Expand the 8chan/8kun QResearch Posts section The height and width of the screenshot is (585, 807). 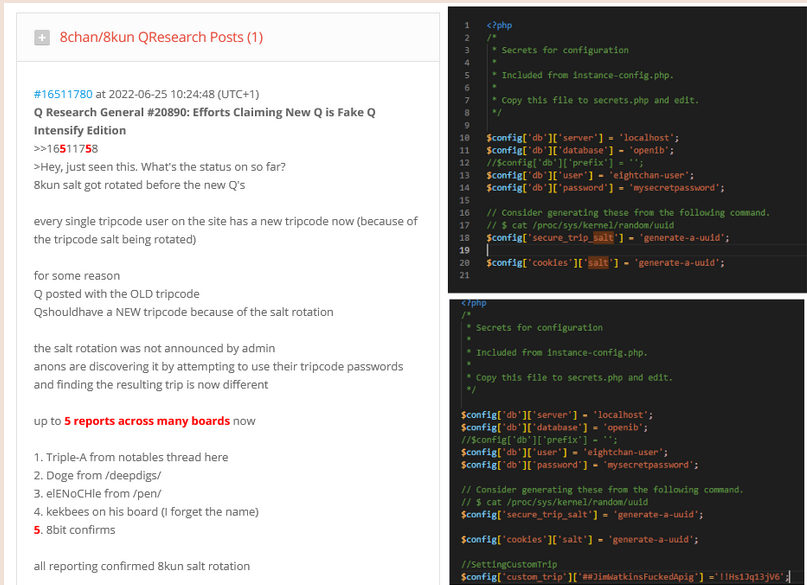point(42,38)
